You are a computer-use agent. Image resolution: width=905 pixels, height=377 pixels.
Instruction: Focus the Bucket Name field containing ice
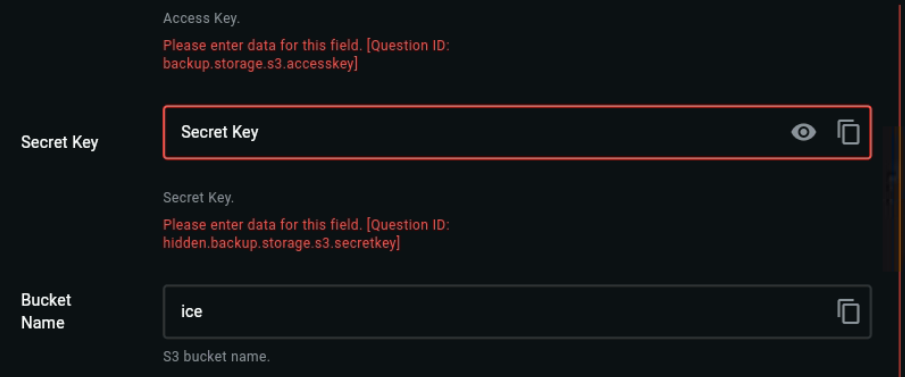517,312
